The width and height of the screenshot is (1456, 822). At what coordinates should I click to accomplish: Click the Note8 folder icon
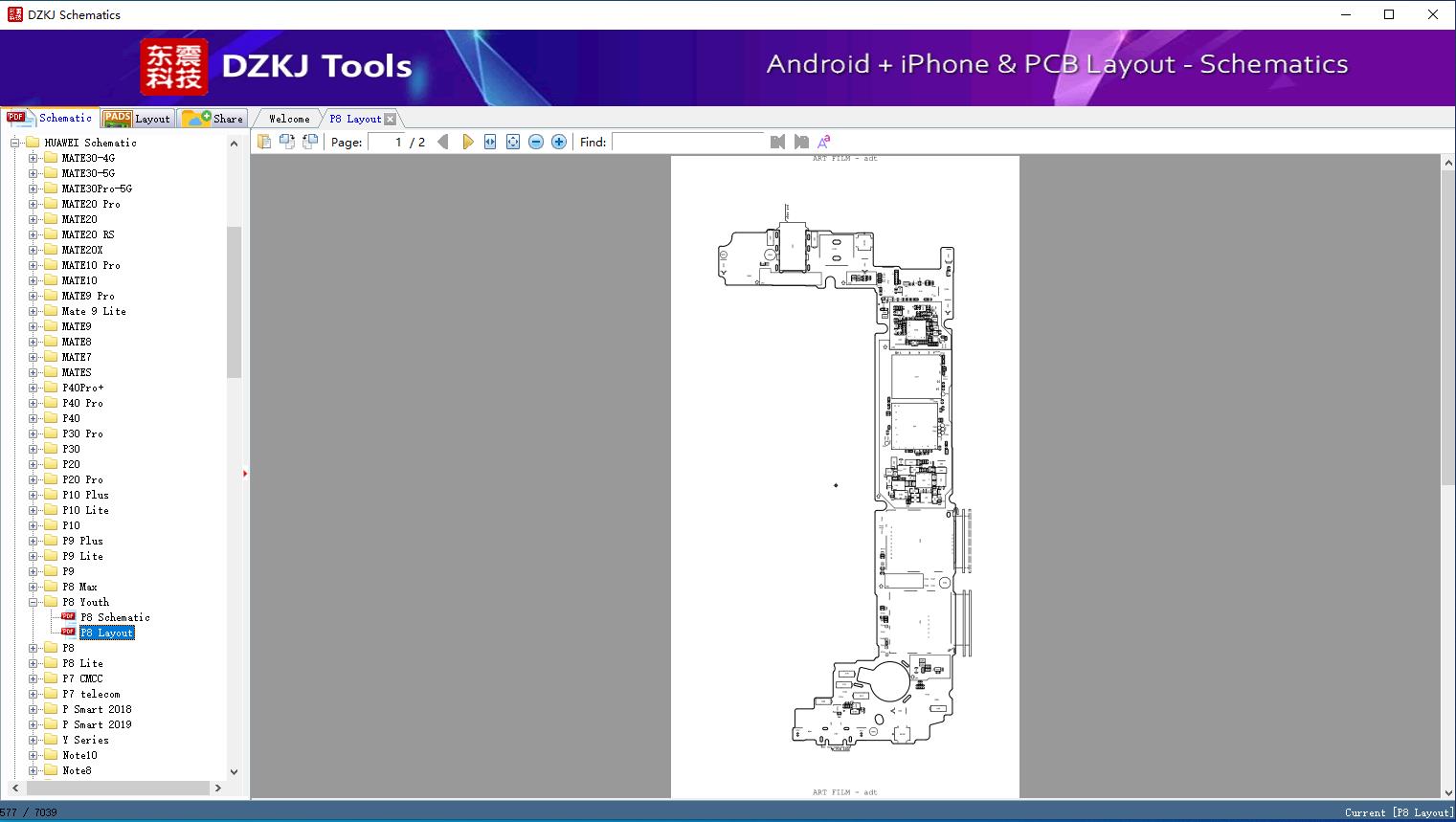click(51, 770)
